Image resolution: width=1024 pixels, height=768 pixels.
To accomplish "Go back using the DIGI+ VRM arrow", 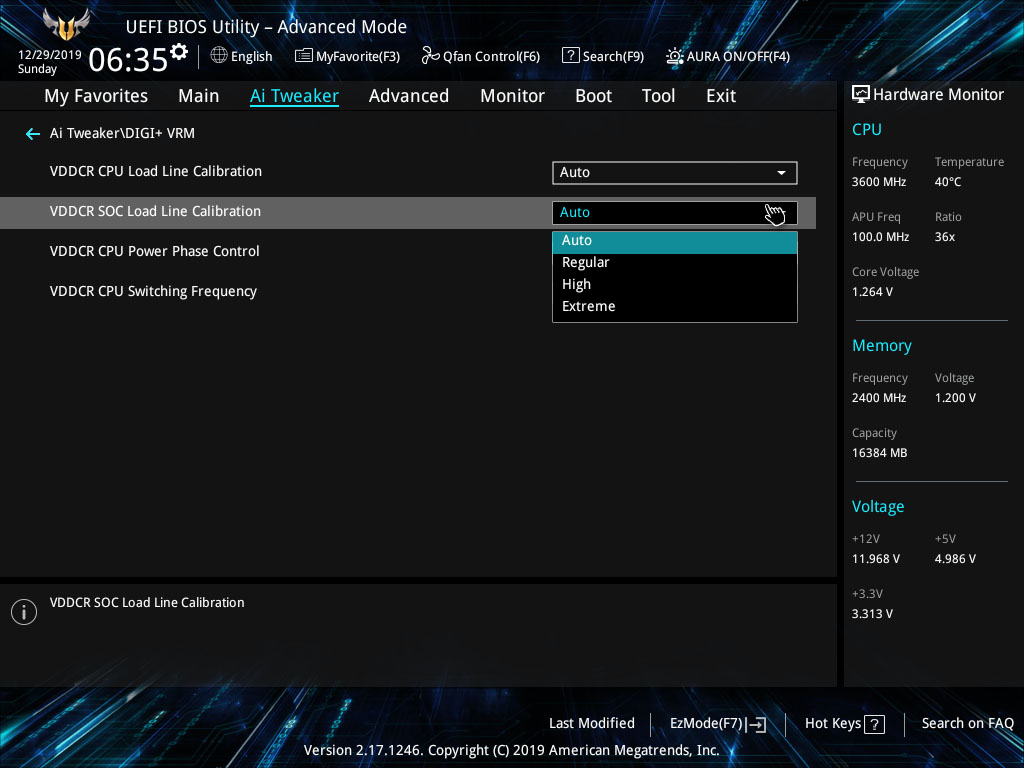I will click(33, 134).
